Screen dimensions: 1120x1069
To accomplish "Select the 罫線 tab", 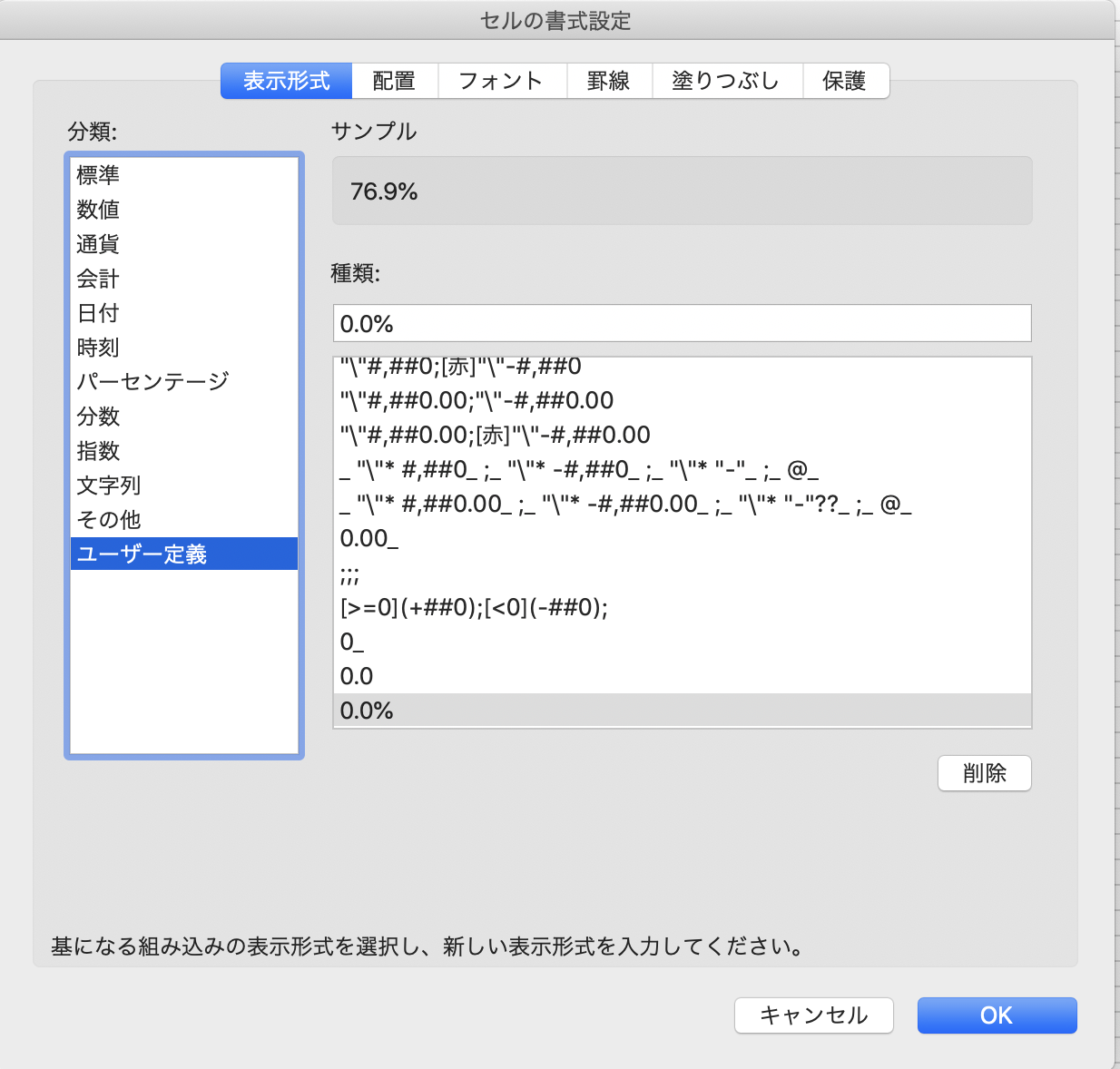I will (x=609, y=81).
